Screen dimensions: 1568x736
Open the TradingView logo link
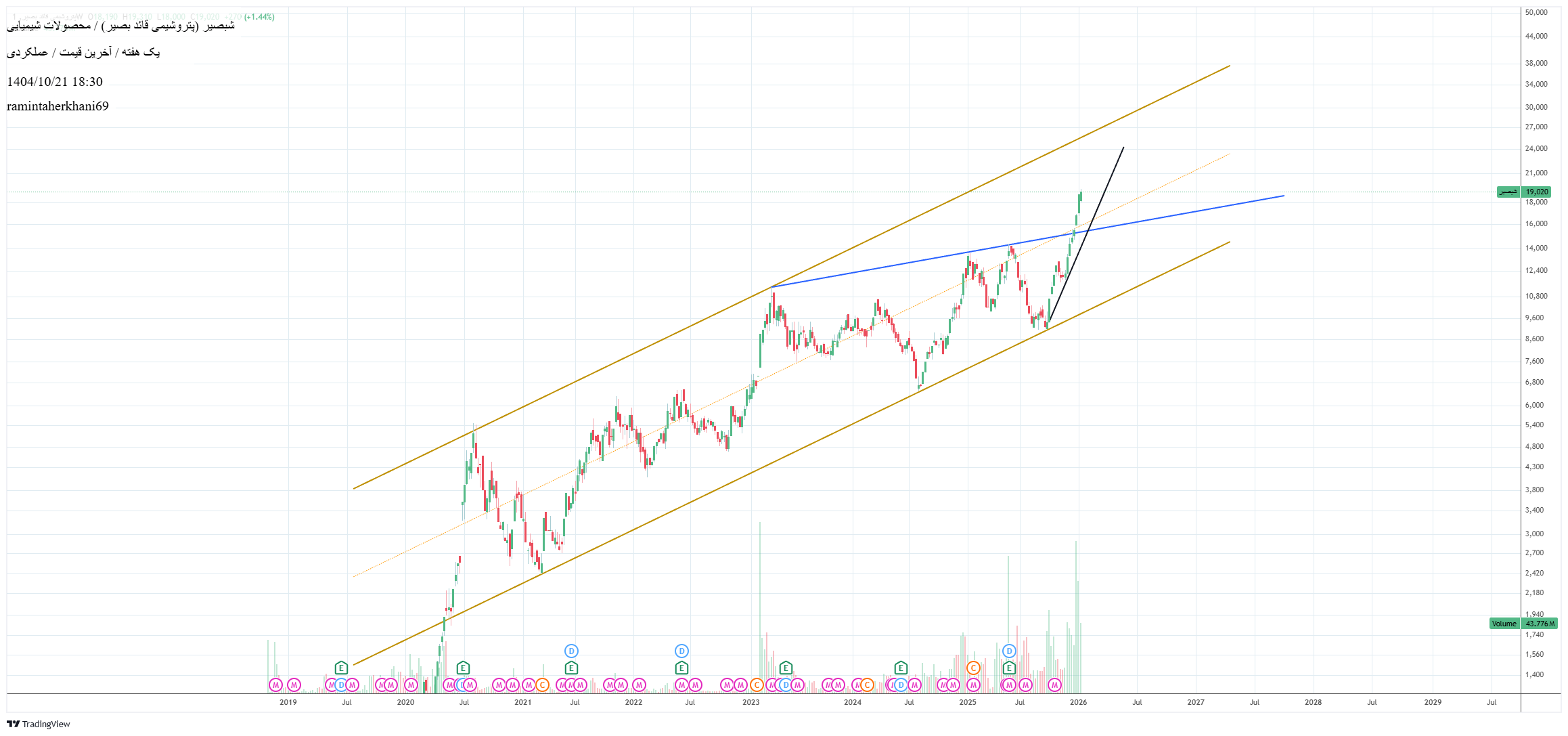tap(39, 724)
